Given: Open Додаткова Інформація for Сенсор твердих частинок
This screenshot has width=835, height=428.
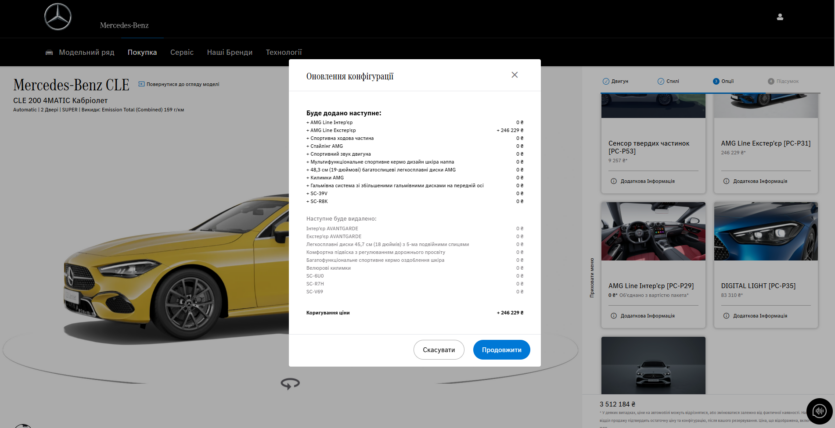Looking at the screenshot, I should 648,181.
